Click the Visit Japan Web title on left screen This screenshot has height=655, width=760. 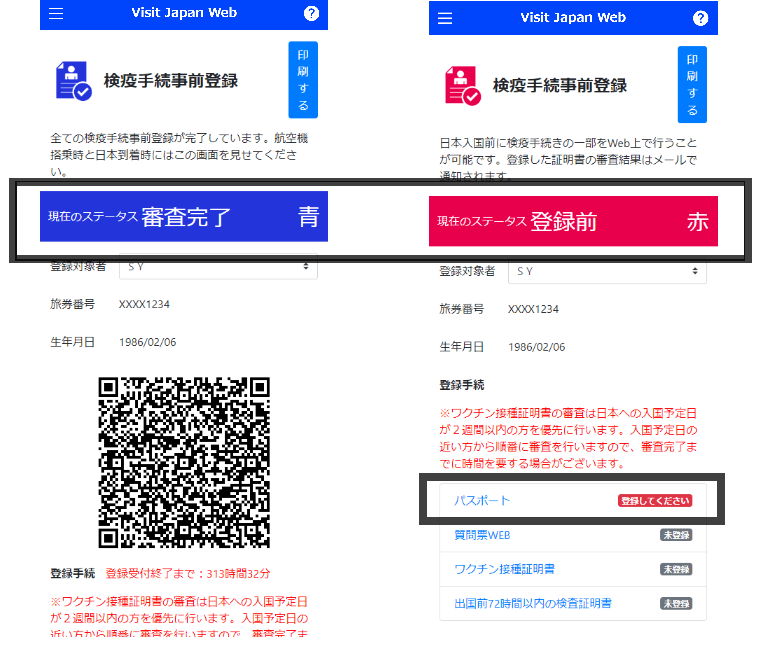point(184,14)
